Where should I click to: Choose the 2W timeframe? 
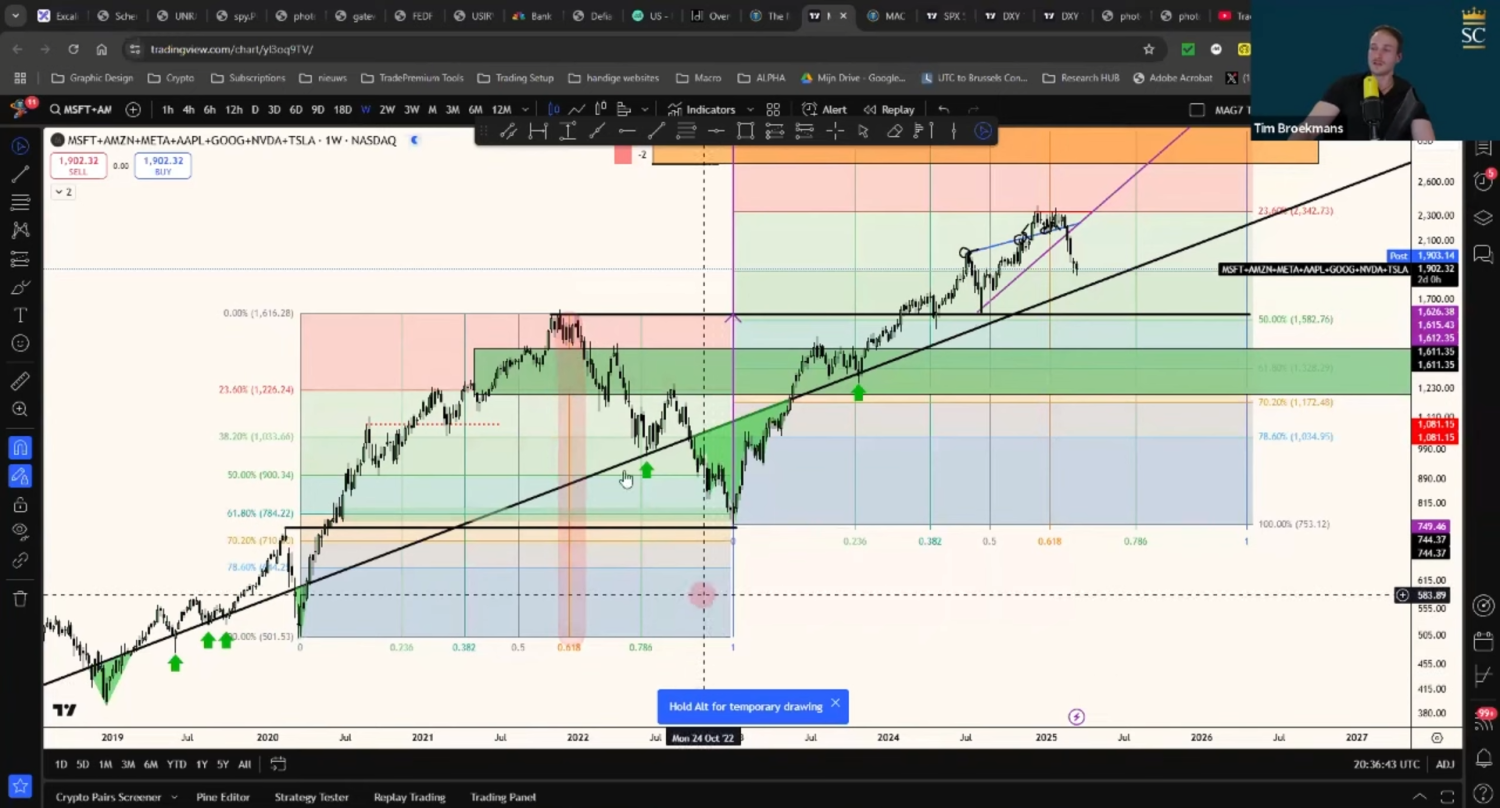coord(387,109)
